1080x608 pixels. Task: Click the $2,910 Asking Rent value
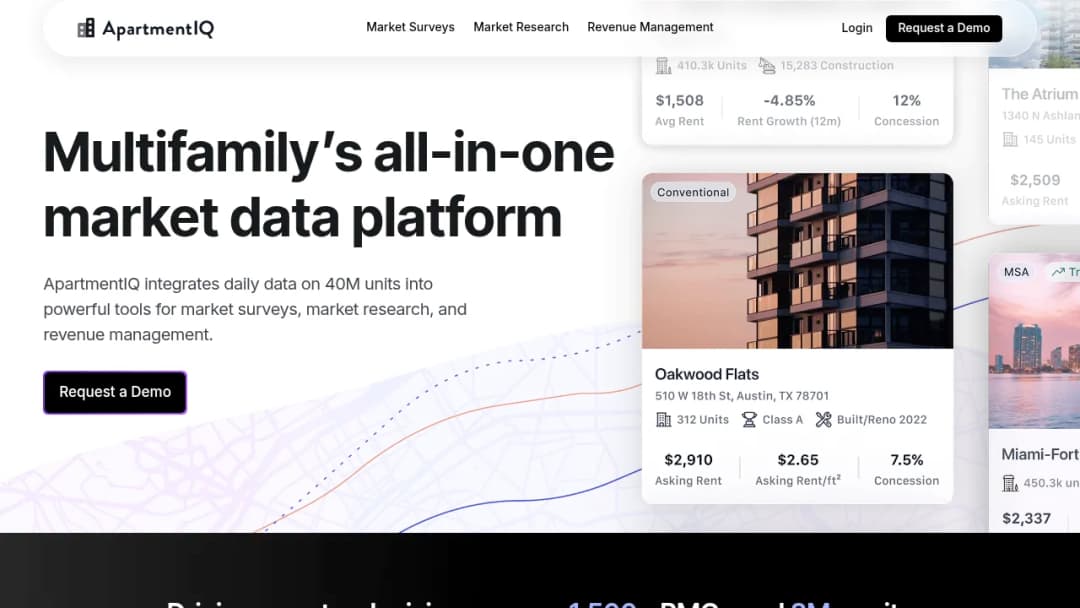688,460
